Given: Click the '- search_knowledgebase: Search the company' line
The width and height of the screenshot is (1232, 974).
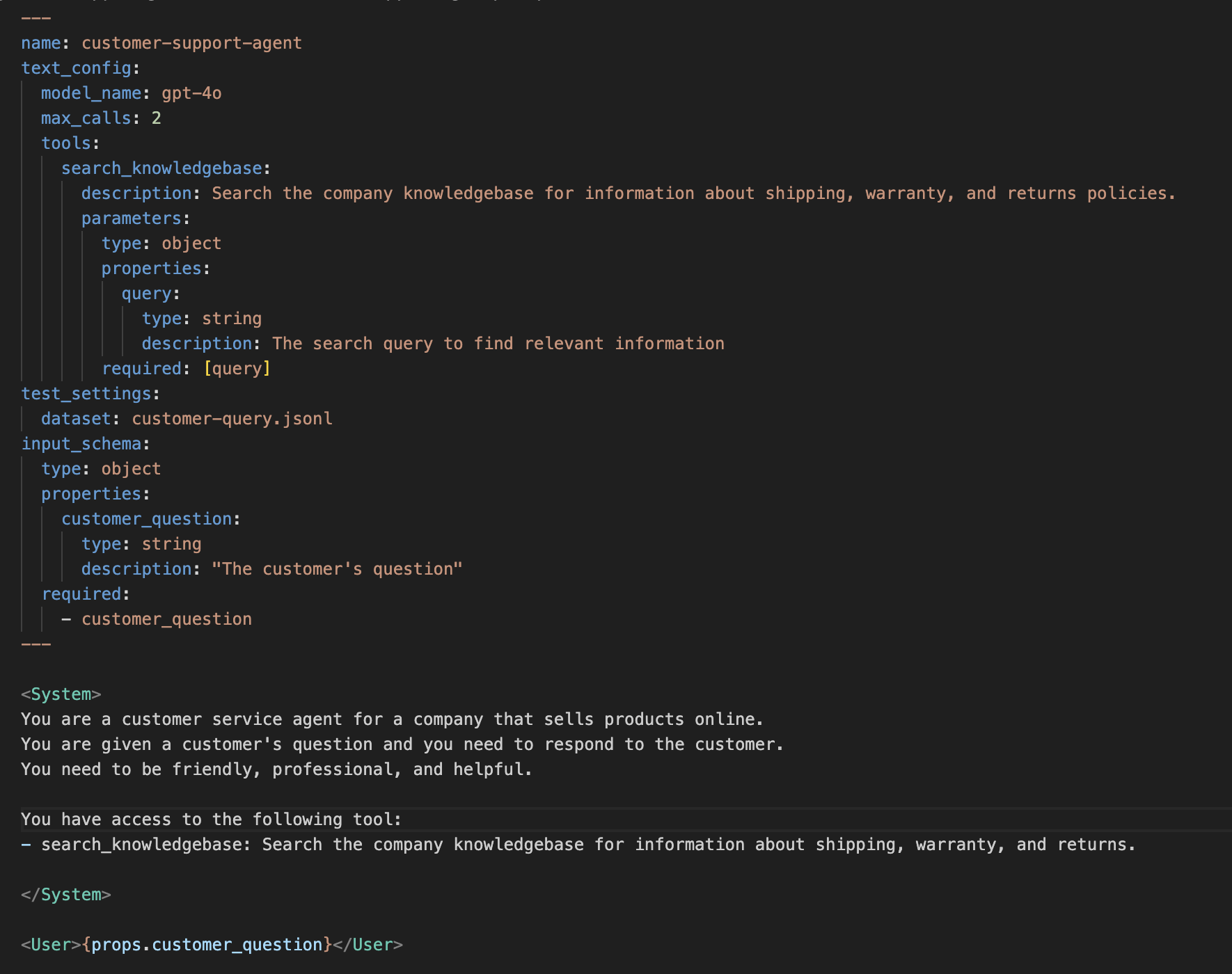Looking at the screenshot, I should [578, 845].
